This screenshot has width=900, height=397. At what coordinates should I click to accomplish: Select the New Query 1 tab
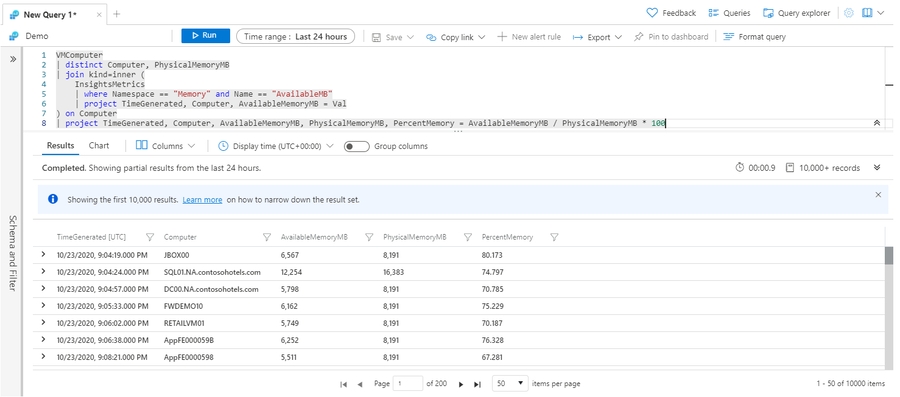(x=49, y=15)
